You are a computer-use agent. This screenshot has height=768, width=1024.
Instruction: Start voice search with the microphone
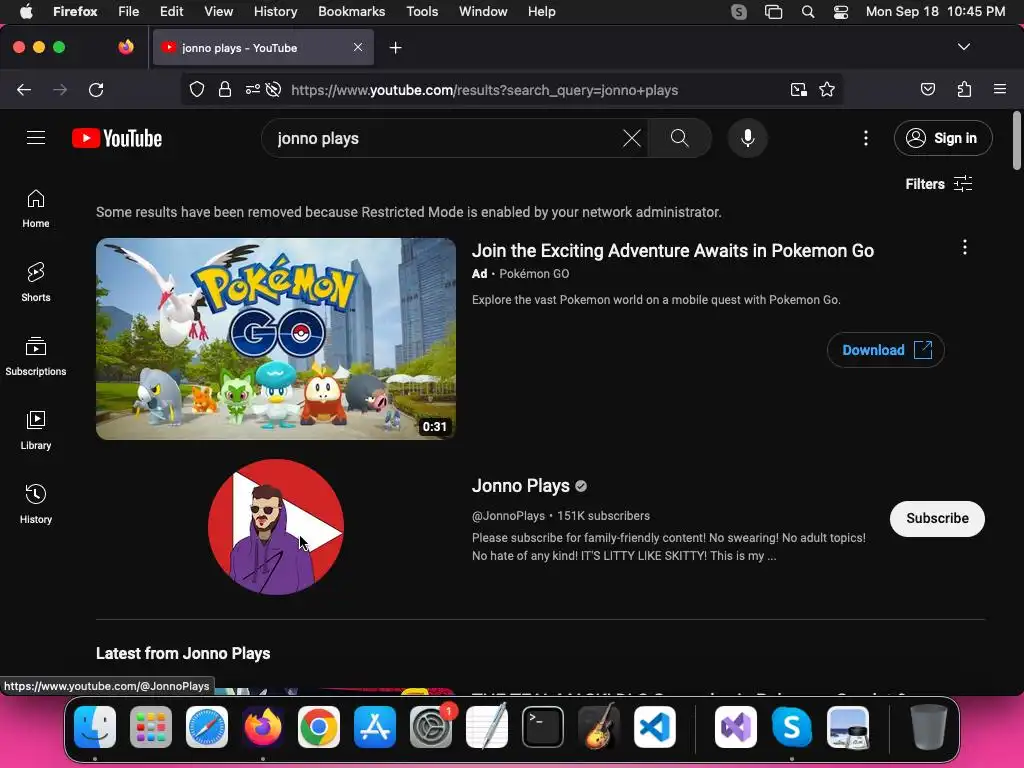point(748,138)
